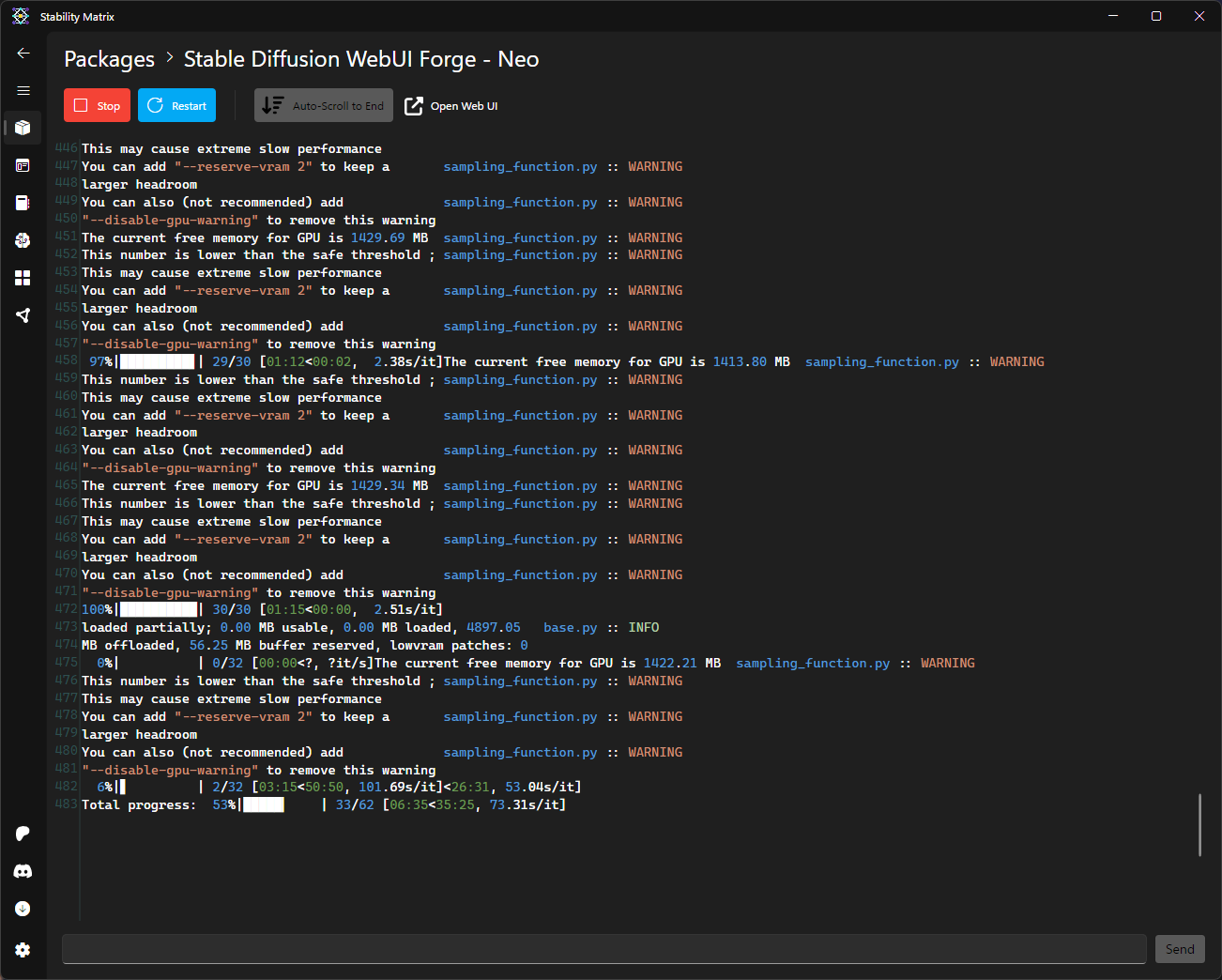
Task: Click the INFO log level label
Action: coord(644,627)
